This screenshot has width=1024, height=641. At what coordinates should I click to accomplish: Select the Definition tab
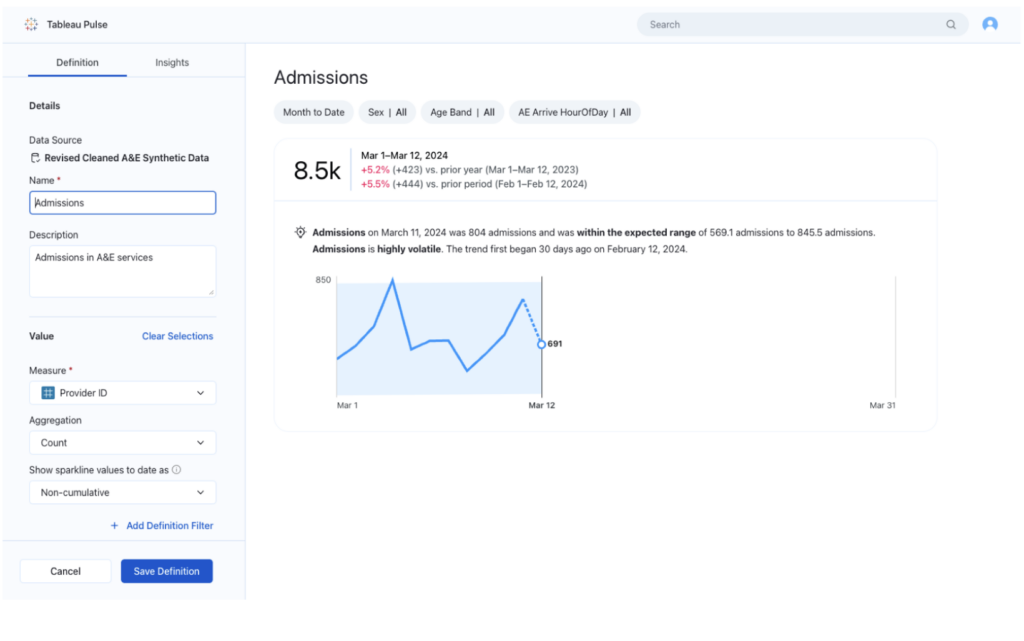click(77, 62)
